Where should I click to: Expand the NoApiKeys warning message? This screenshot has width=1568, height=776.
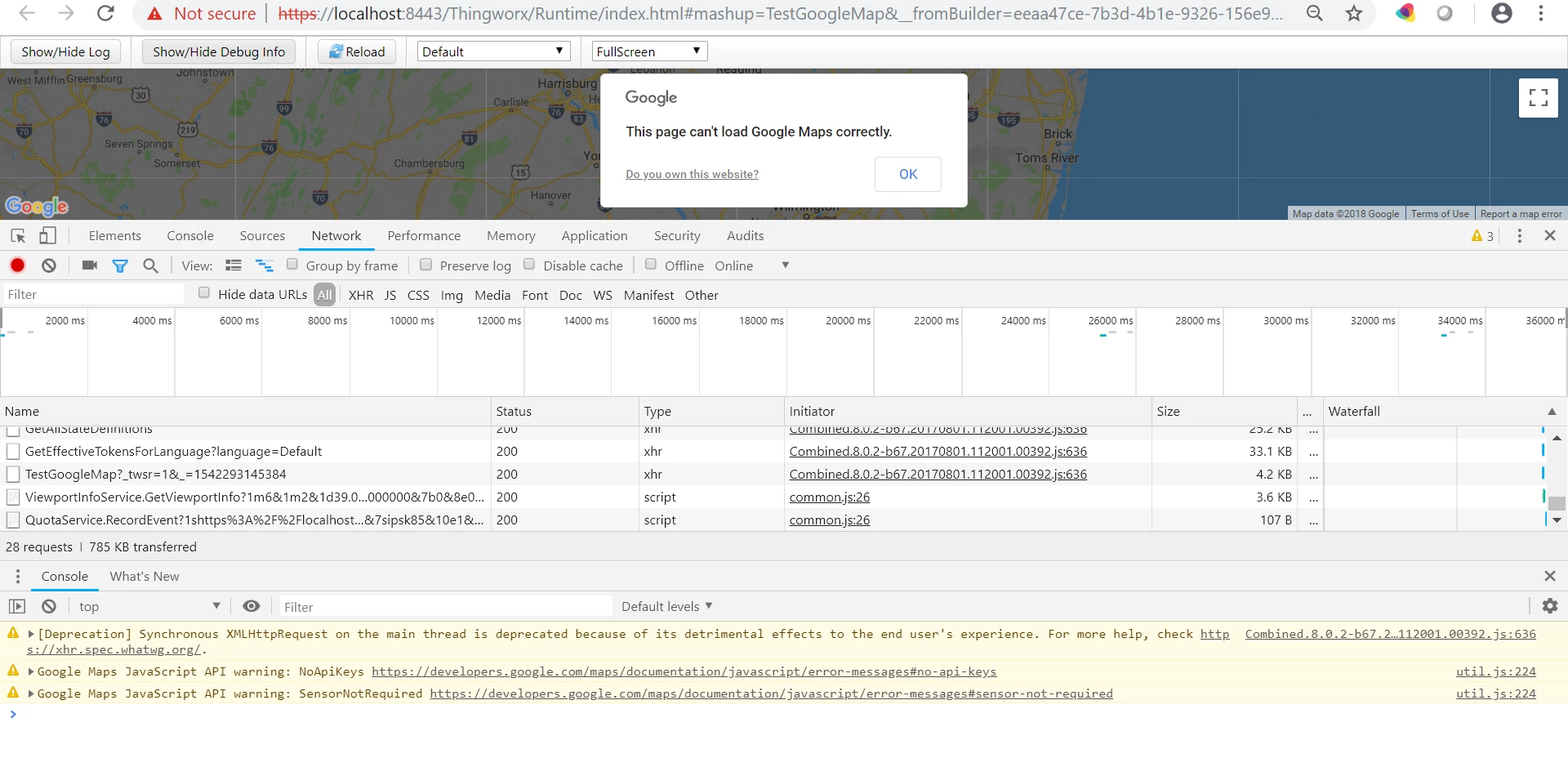click(x=31, y=671)
